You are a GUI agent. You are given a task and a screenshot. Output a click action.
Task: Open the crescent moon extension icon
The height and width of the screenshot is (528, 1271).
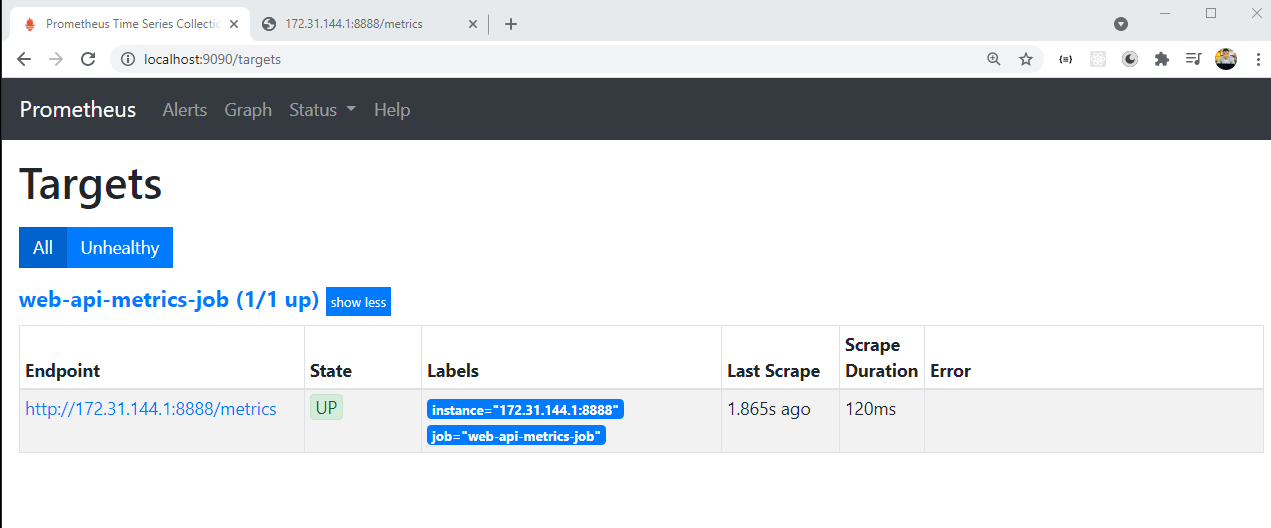coord(1130,59)
